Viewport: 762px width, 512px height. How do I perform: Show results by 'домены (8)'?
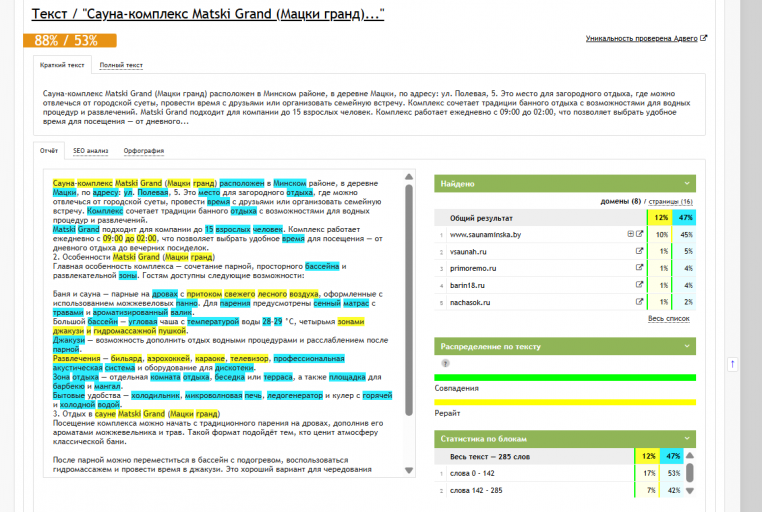621,201
